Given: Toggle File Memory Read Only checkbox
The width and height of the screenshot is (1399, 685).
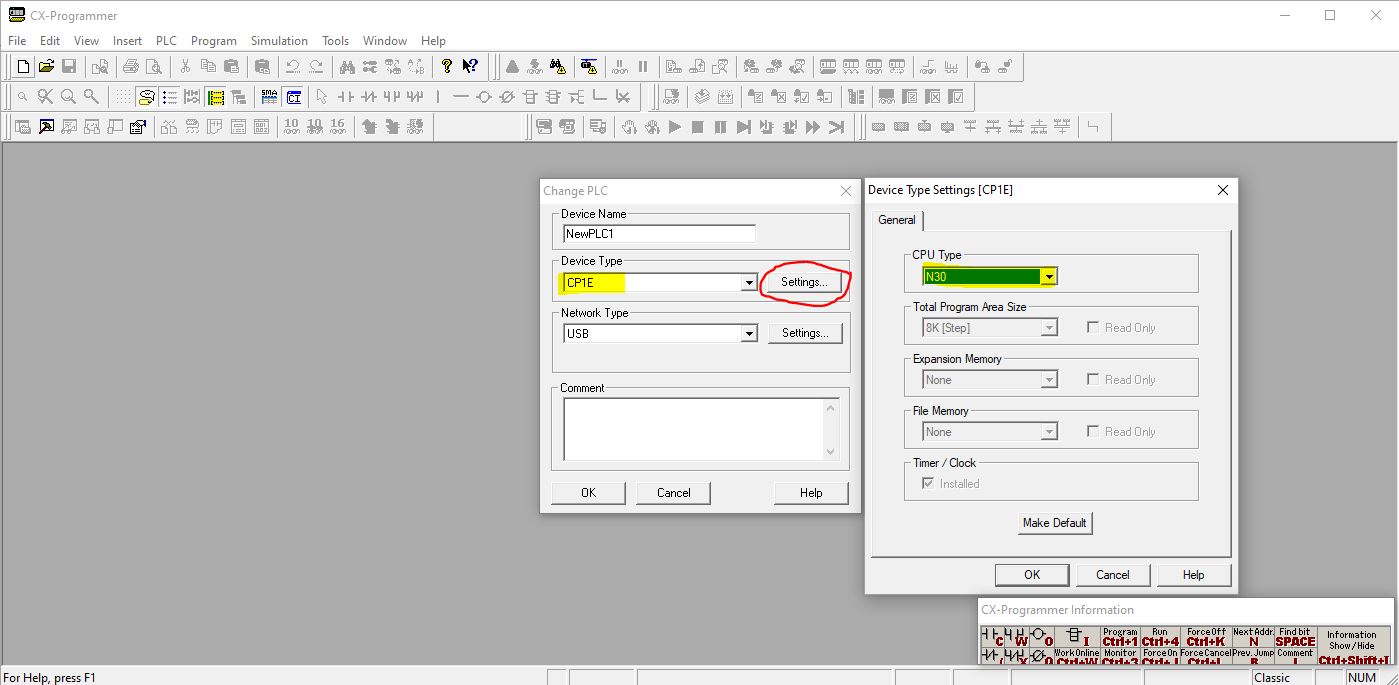Looking at the screenshot, I should 1093,431.
